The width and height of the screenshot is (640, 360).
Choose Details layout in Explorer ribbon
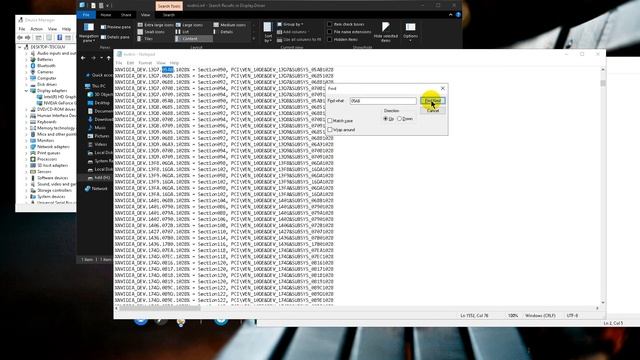pos(223,31)
